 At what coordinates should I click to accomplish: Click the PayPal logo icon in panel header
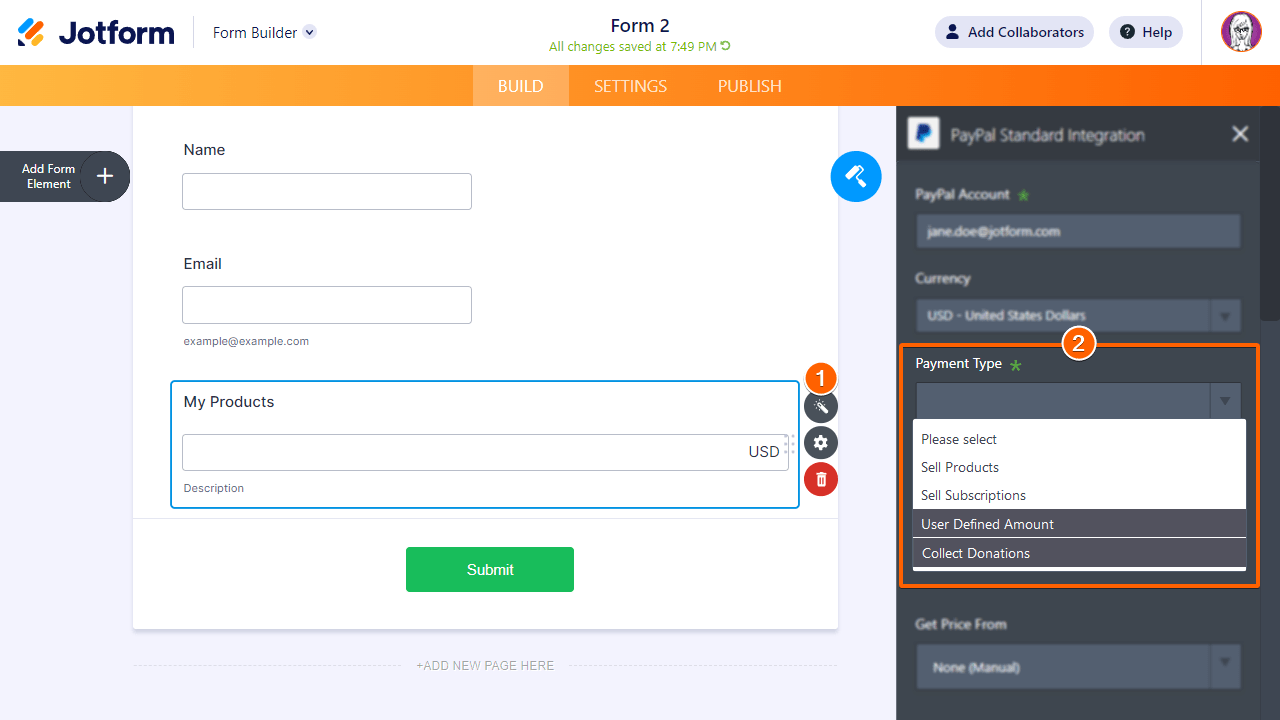coord(924,134)
